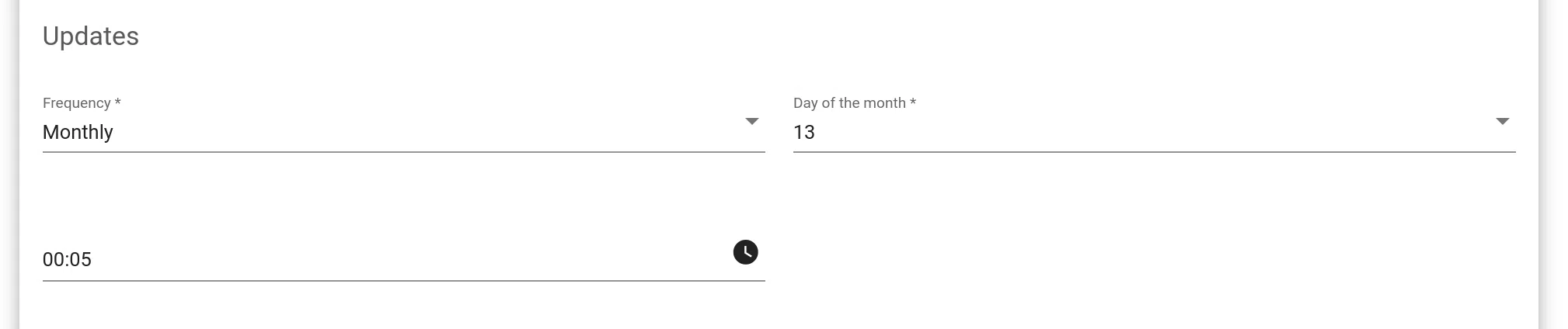Image resolution: width=1568 pixels, height=329 pixels.
Task: Expand the Frequency dropdown arrow
Action: [751, 121]
